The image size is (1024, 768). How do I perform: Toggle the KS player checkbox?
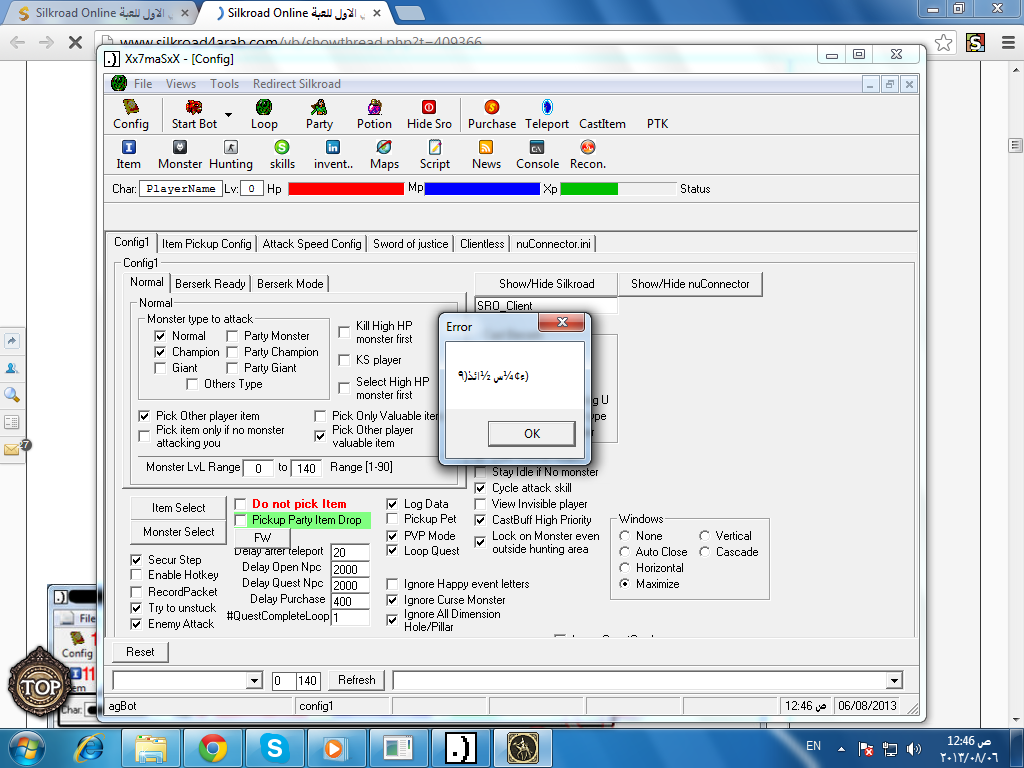point(344,360)
